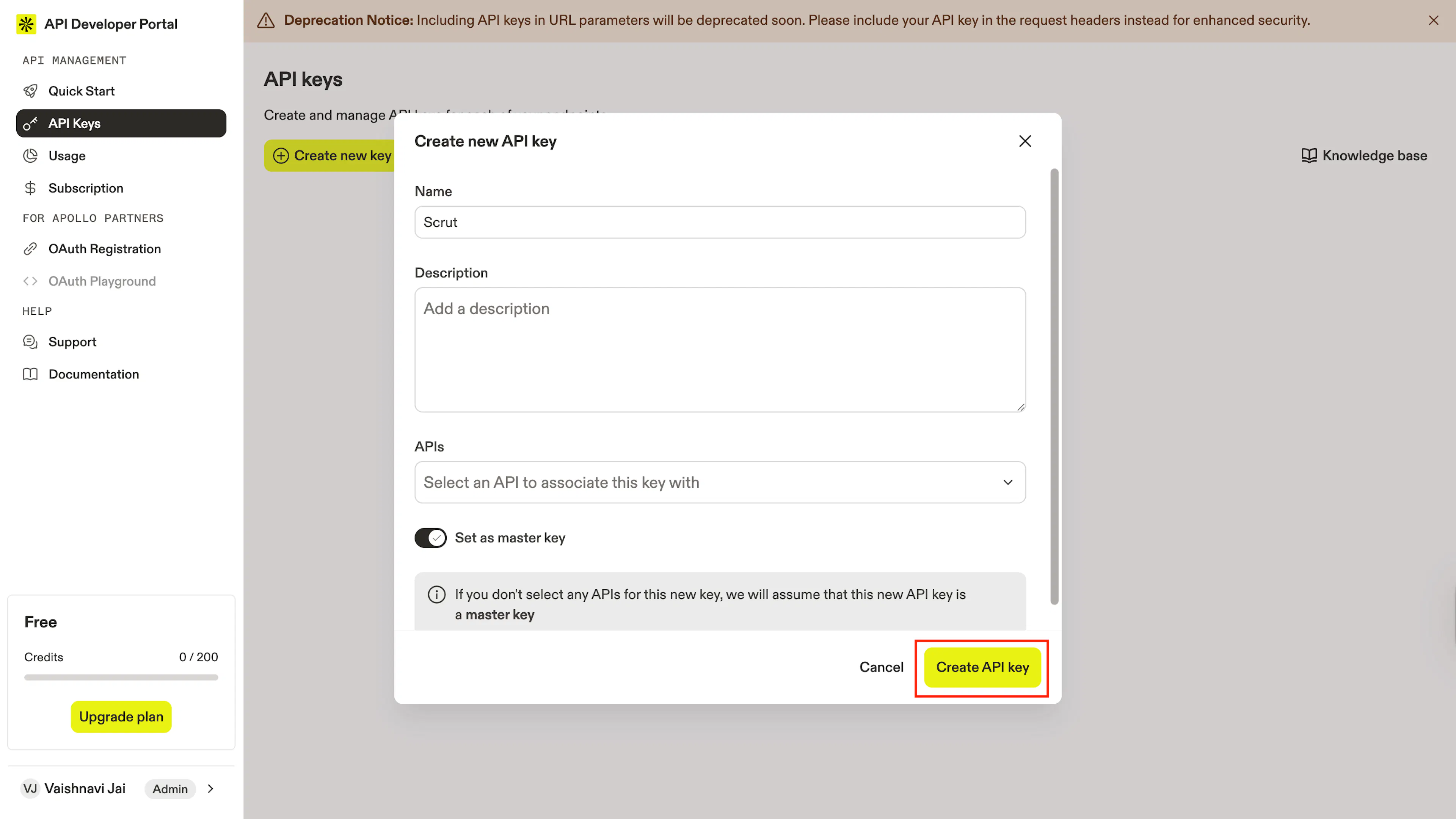
Task: Open OAuth Playground in the sidebar
Action: [102, 281]
